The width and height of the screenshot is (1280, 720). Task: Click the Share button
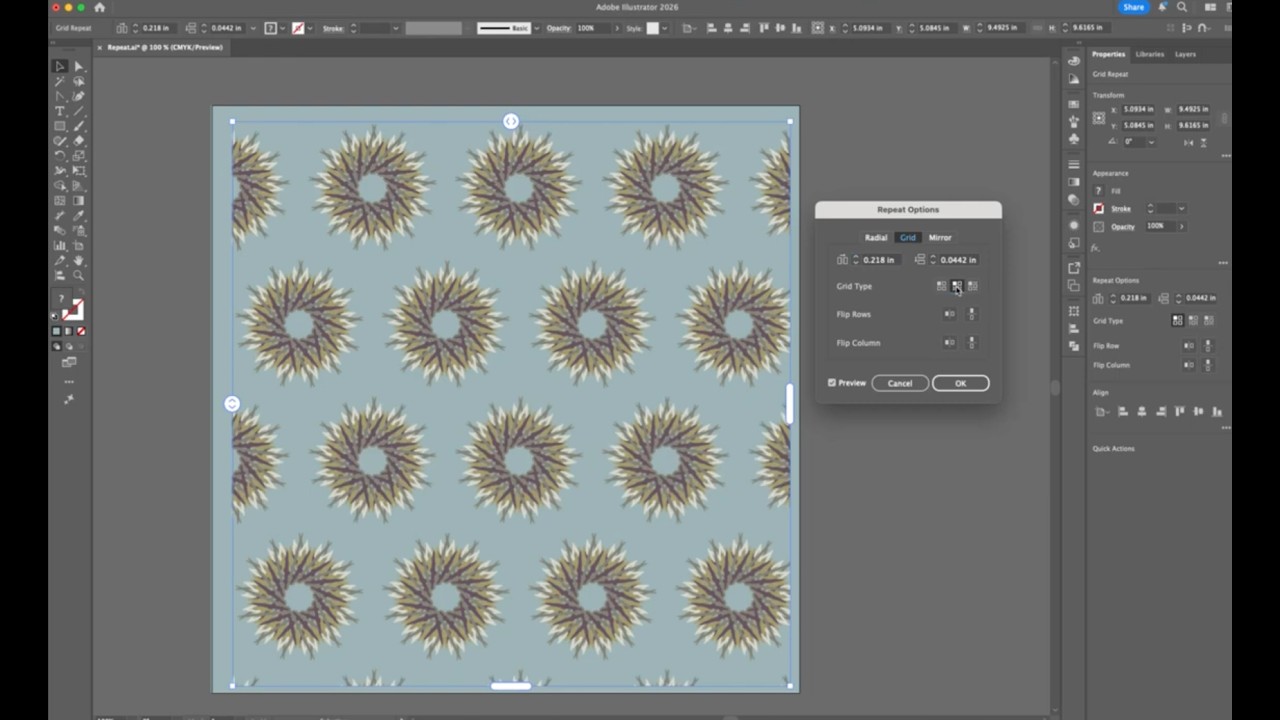pos(1133,7)
